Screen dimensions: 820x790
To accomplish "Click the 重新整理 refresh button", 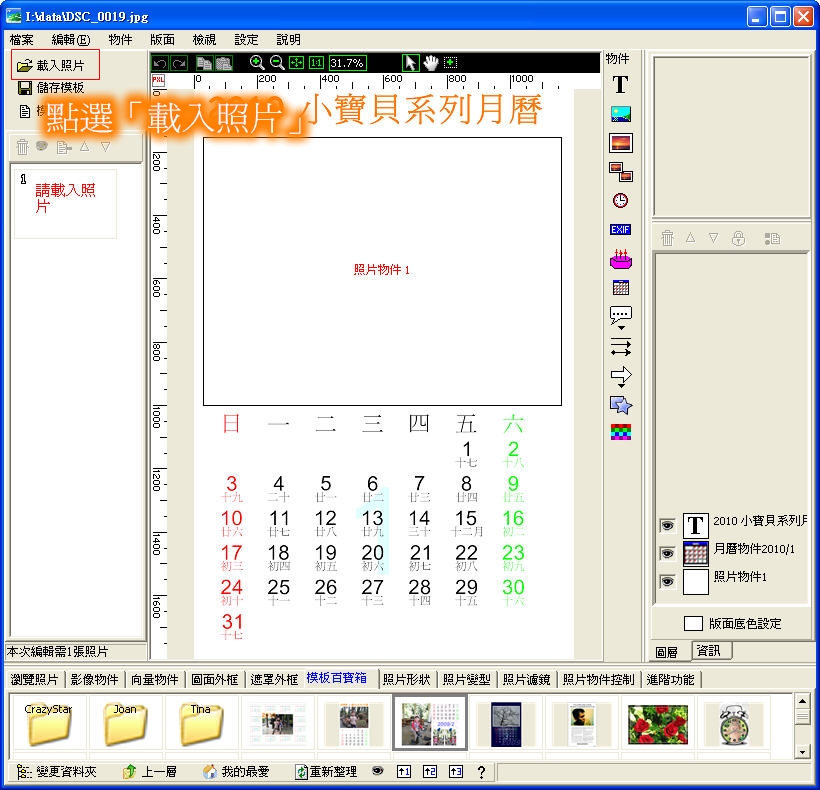I will click(x=326, y=772).
